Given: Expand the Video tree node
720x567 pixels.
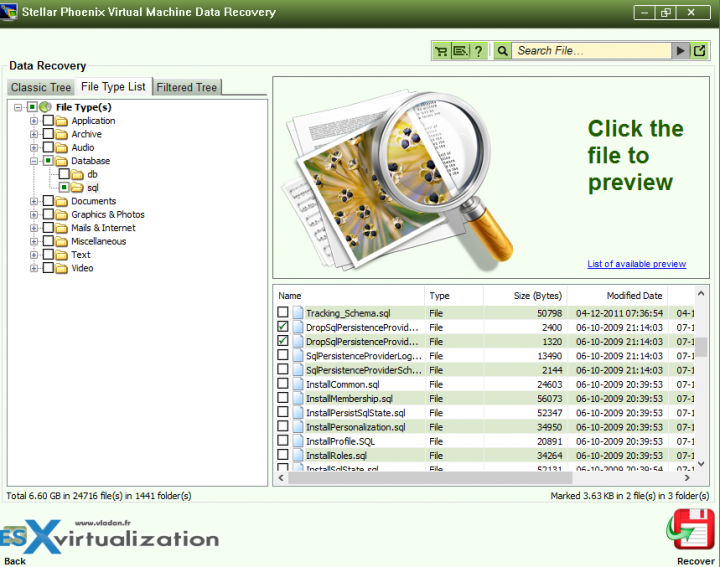Looking at the screenshot, I should [x=34, y=268].
